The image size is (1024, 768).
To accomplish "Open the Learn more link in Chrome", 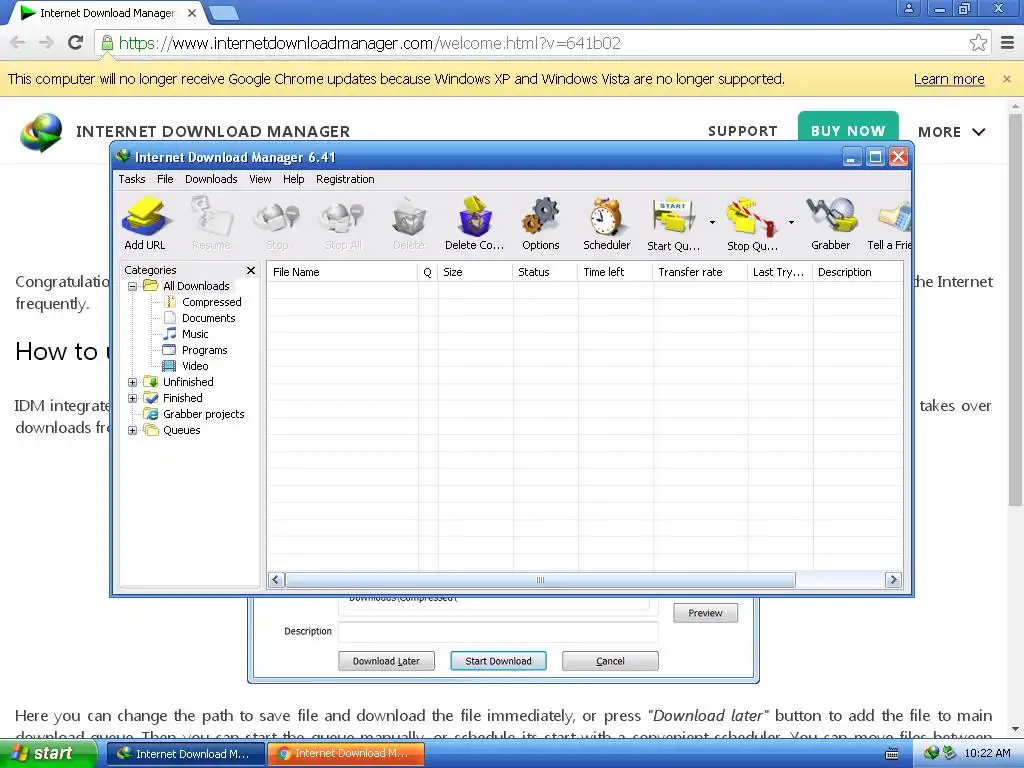I will coord(949,79).
